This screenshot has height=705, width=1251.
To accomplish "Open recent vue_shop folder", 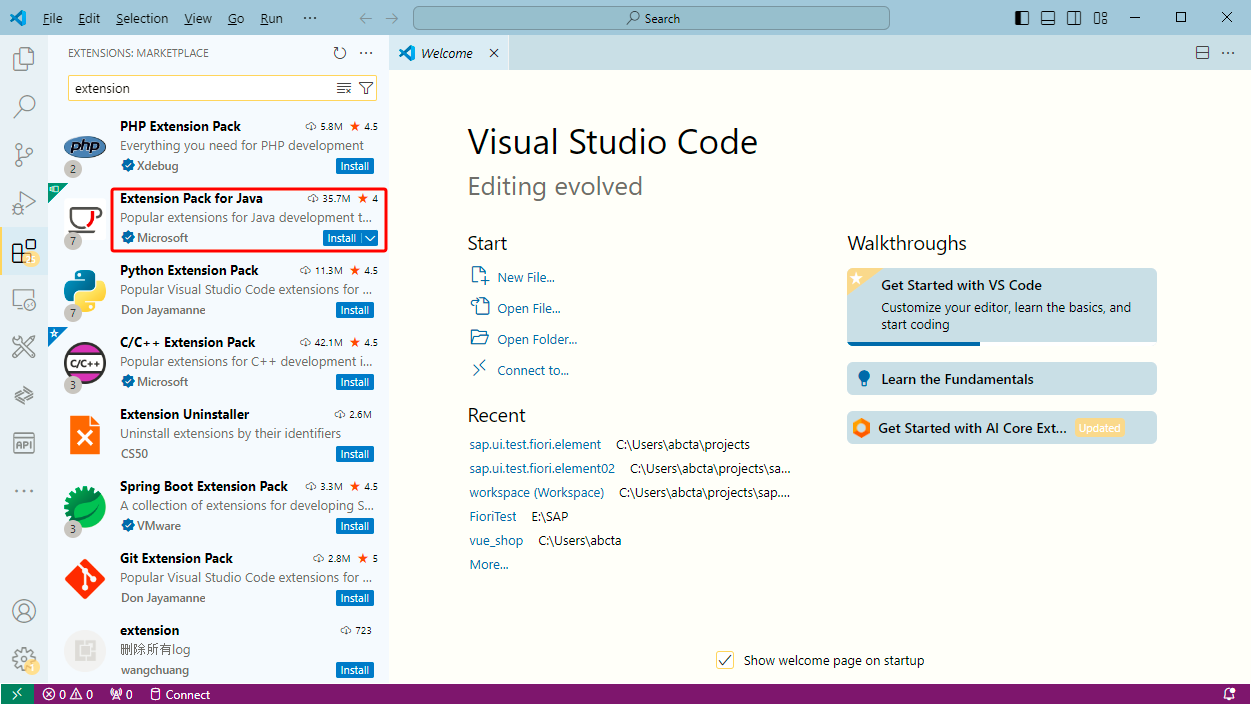I will coord(496,540).
